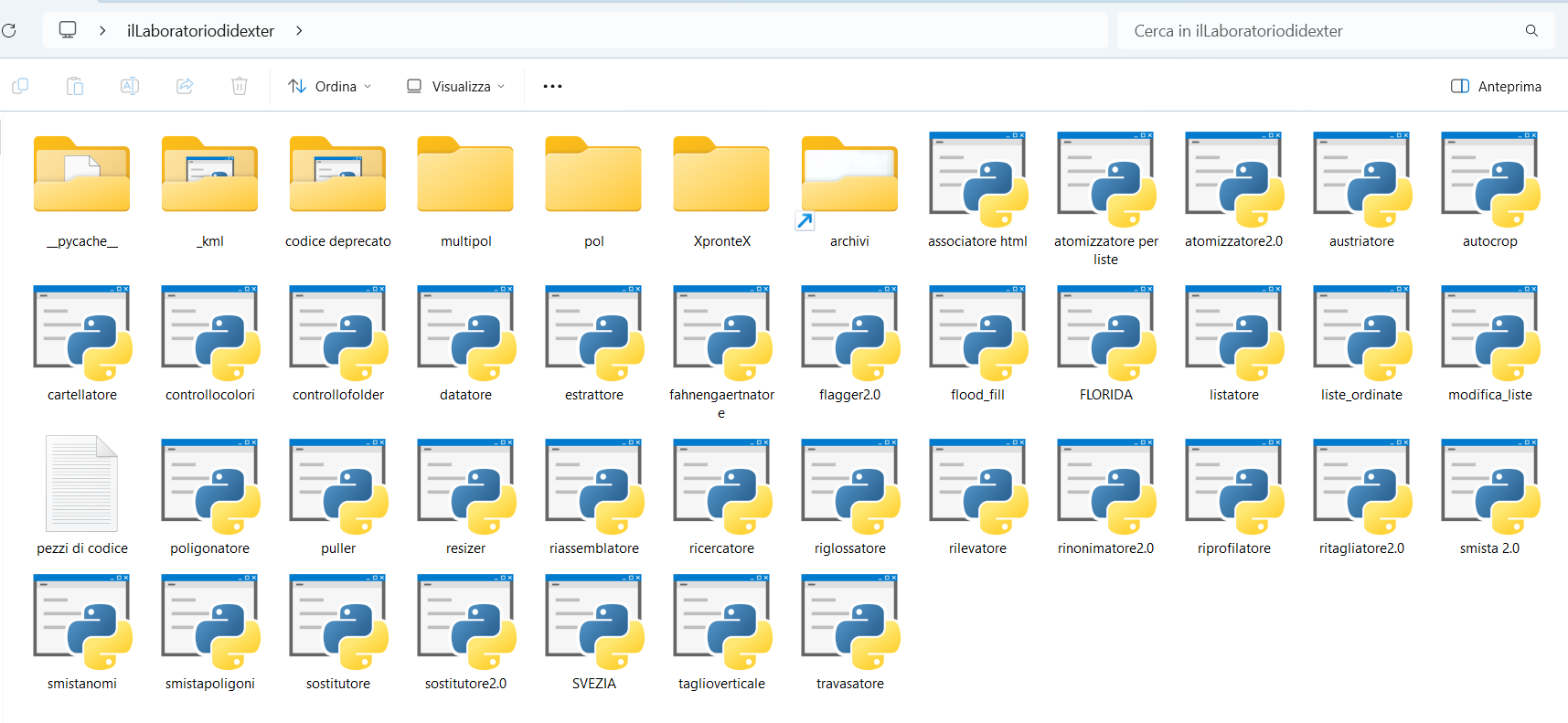1568x723 pixels.
Task: Select the riassemblatore Python file
Action: coord(594,499)
